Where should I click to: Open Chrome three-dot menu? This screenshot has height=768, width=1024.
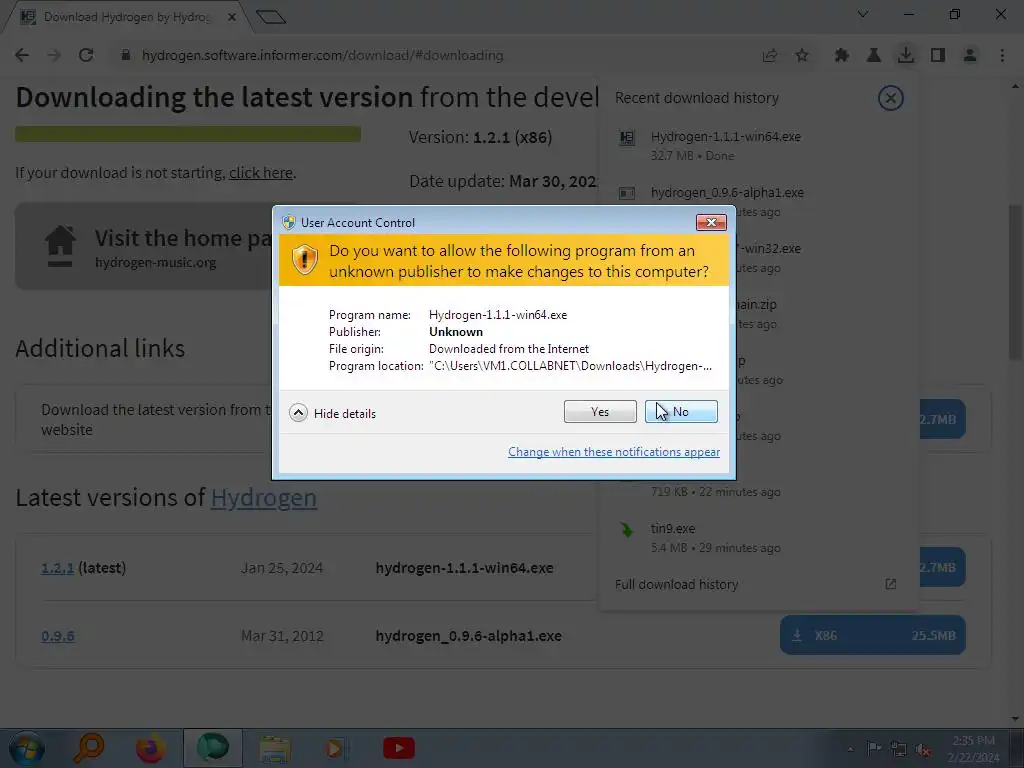pyautogui.click(x=1002, y=56)
